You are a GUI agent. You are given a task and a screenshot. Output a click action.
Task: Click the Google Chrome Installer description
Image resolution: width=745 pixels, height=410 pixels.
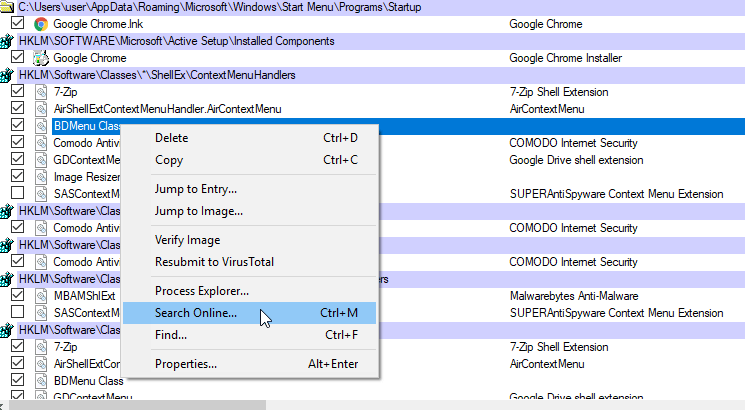(x=565, y=58)
